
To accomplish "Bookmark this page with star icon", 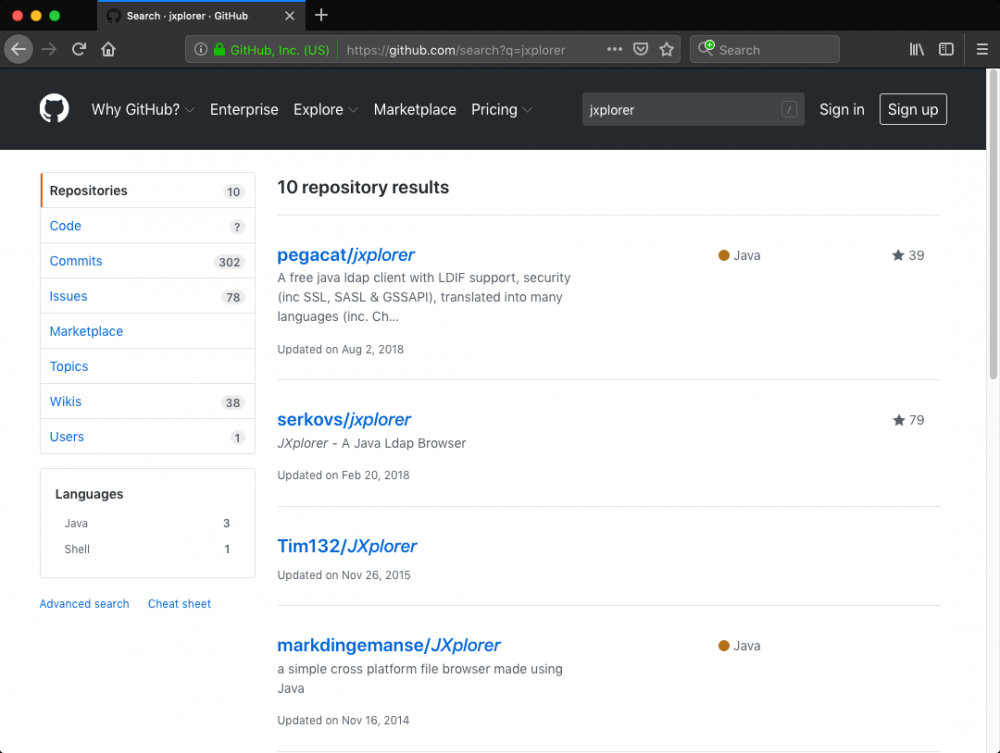I will pos(667,49).
